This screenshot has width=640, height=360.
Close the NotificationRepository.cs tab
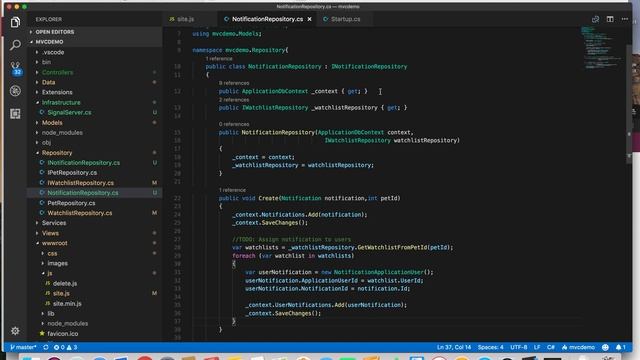coord(309,19)
